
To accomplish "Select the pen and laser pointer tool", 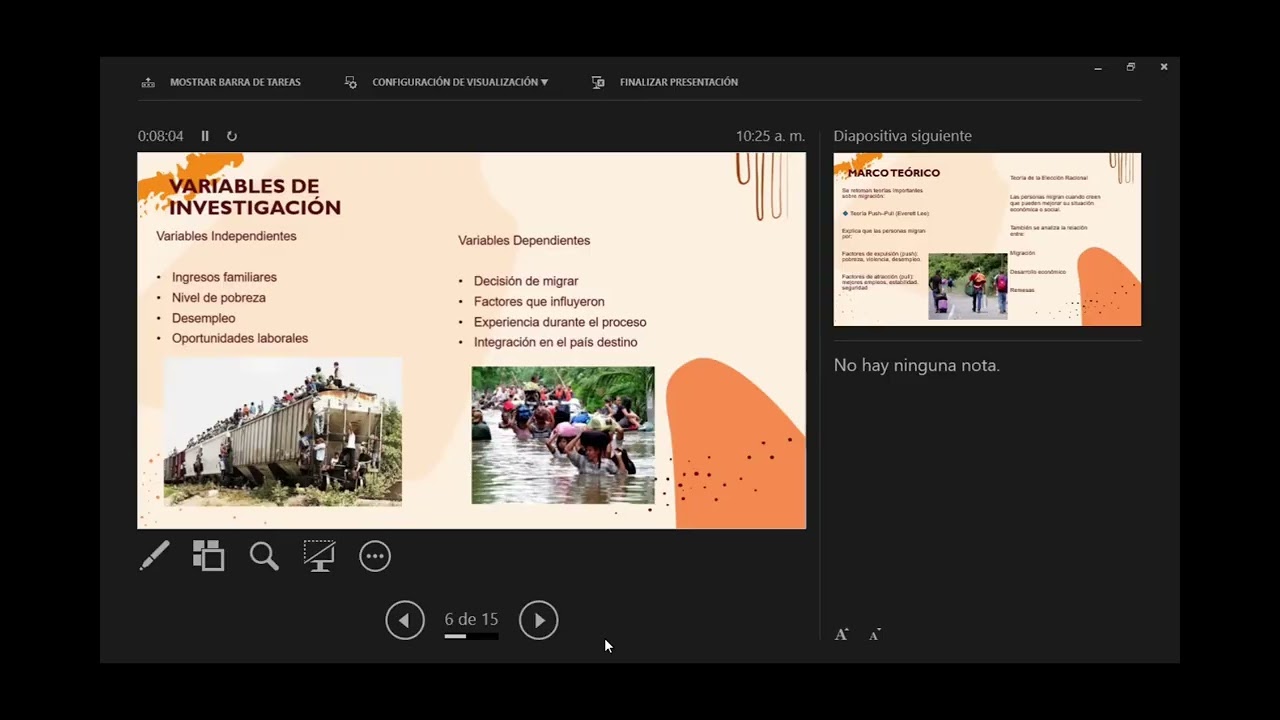I will coord(154,556).
